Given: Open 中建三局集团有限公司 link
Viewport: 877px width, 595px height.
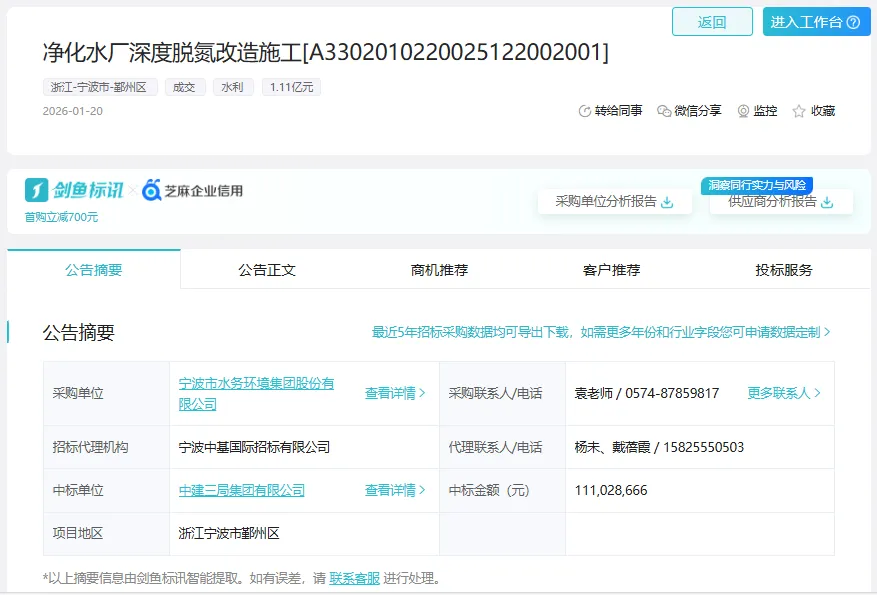Looking at the screenshot, I should tap(241, 490).
